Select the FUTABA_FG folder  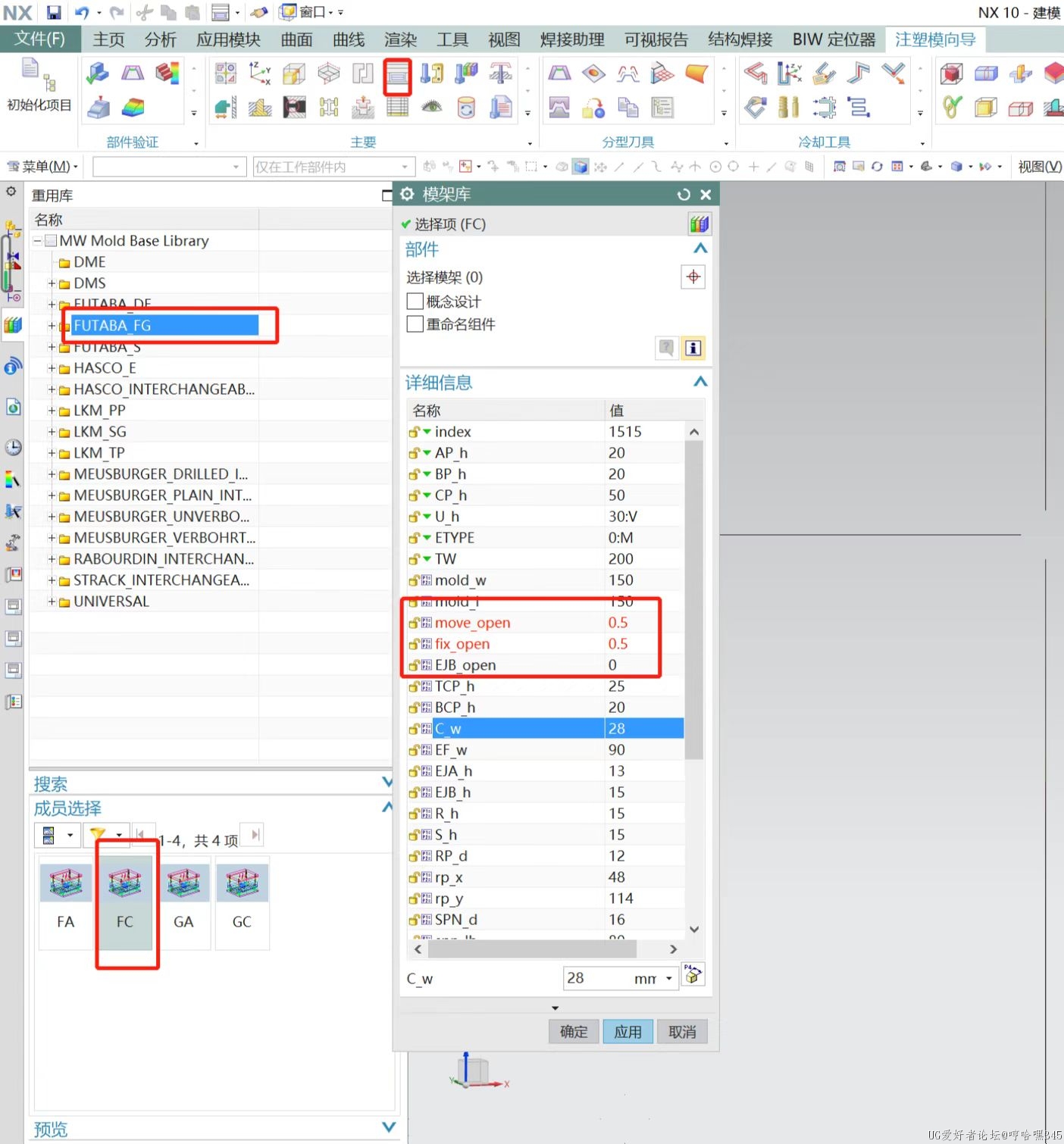164,326
